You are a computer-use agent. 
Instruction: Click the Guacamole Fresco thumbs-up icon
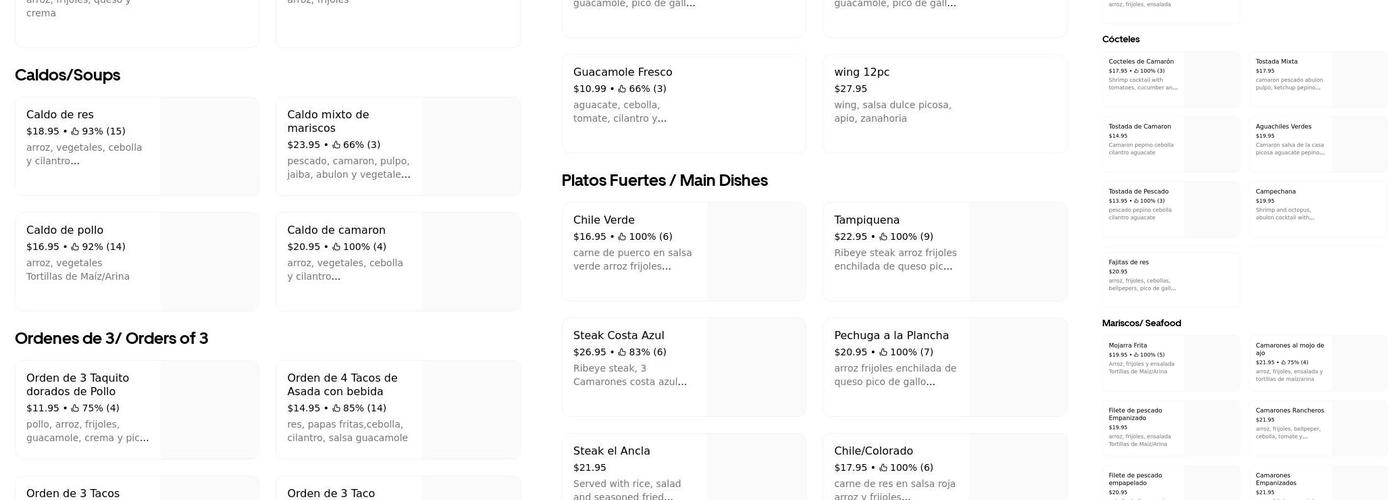[622, 89]
